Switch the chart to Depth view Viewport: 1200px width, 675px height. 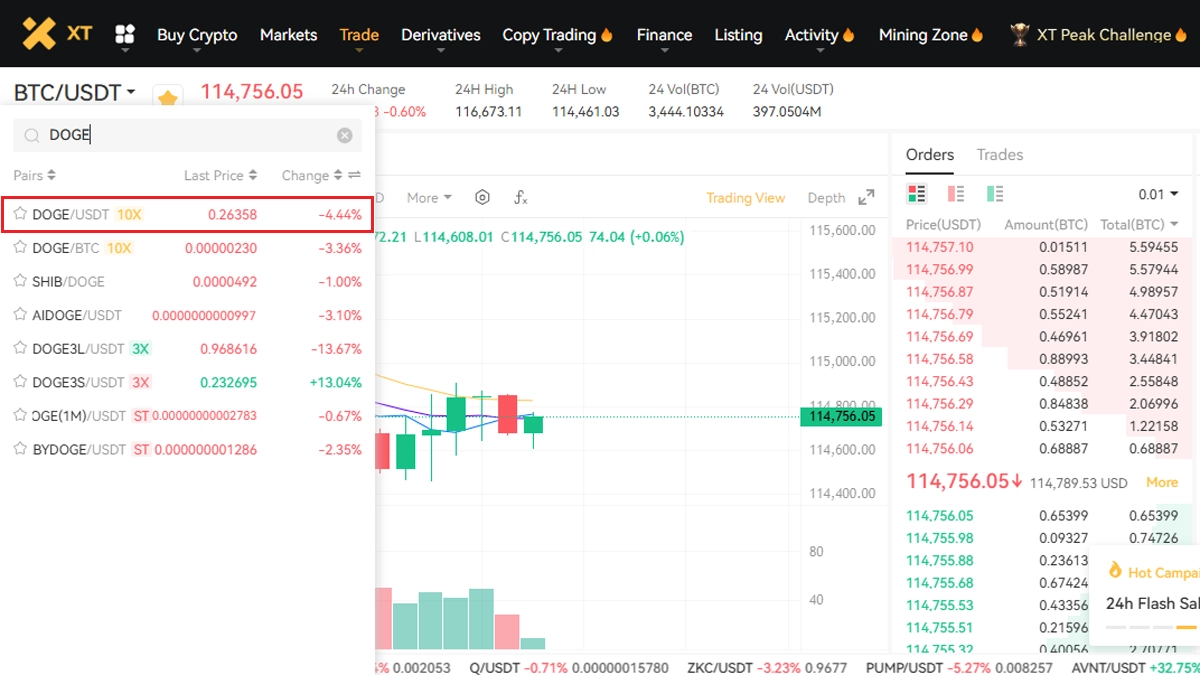click(x=826, y=198)
